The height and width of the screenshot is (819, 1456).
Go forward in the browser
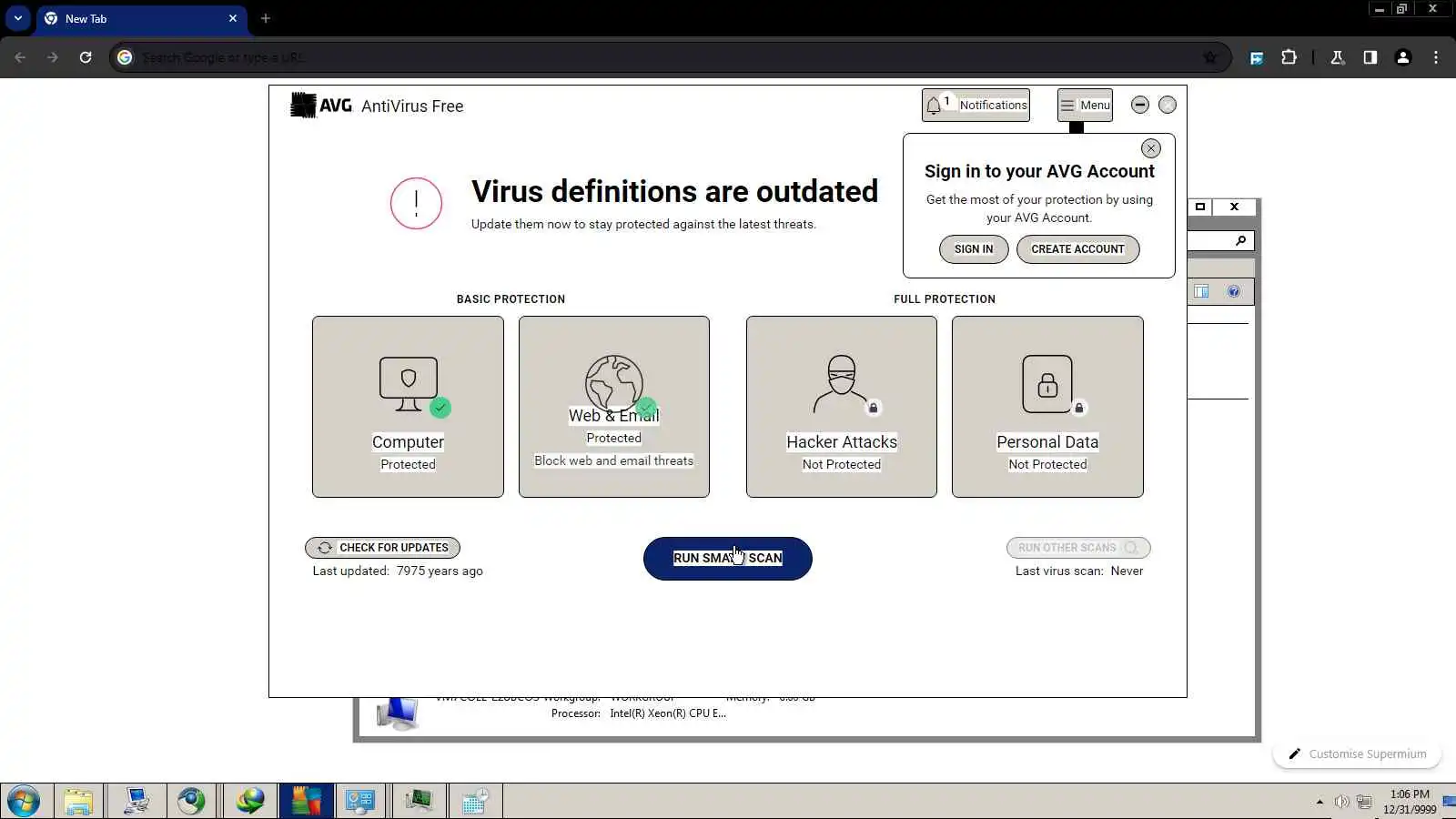click(53, 57)
